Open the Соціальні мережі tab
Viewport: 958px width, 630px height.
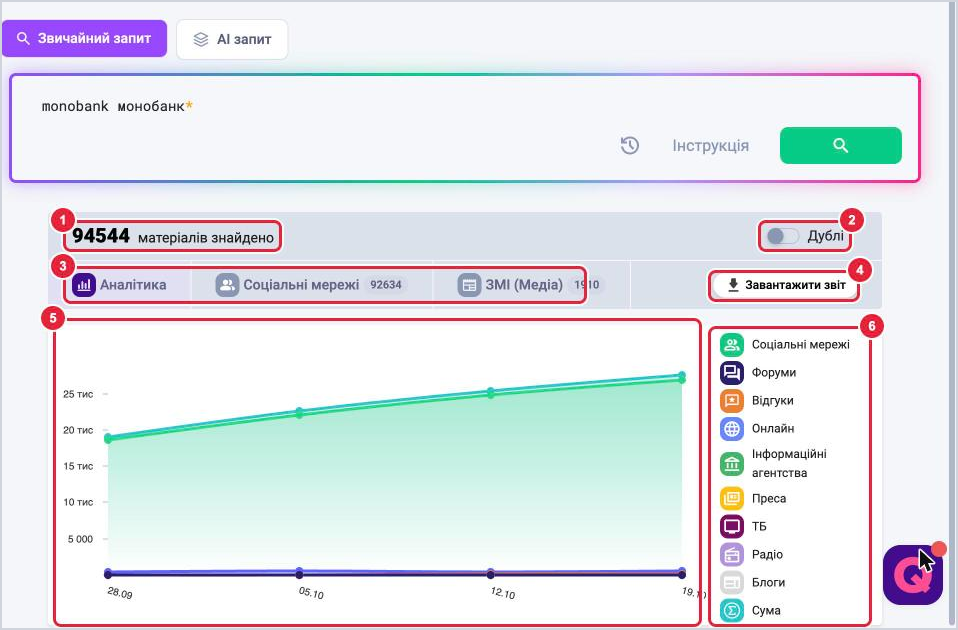click(311, 285)
